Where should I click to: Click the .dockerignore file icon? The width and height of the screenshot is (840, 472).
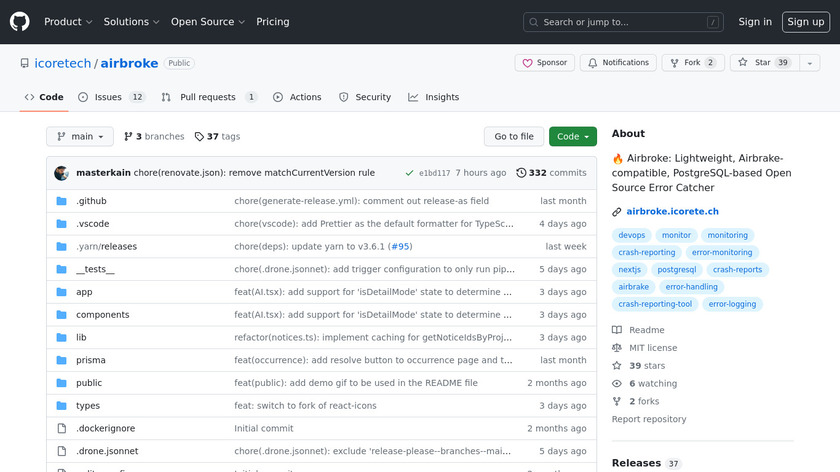pos(62,428)
